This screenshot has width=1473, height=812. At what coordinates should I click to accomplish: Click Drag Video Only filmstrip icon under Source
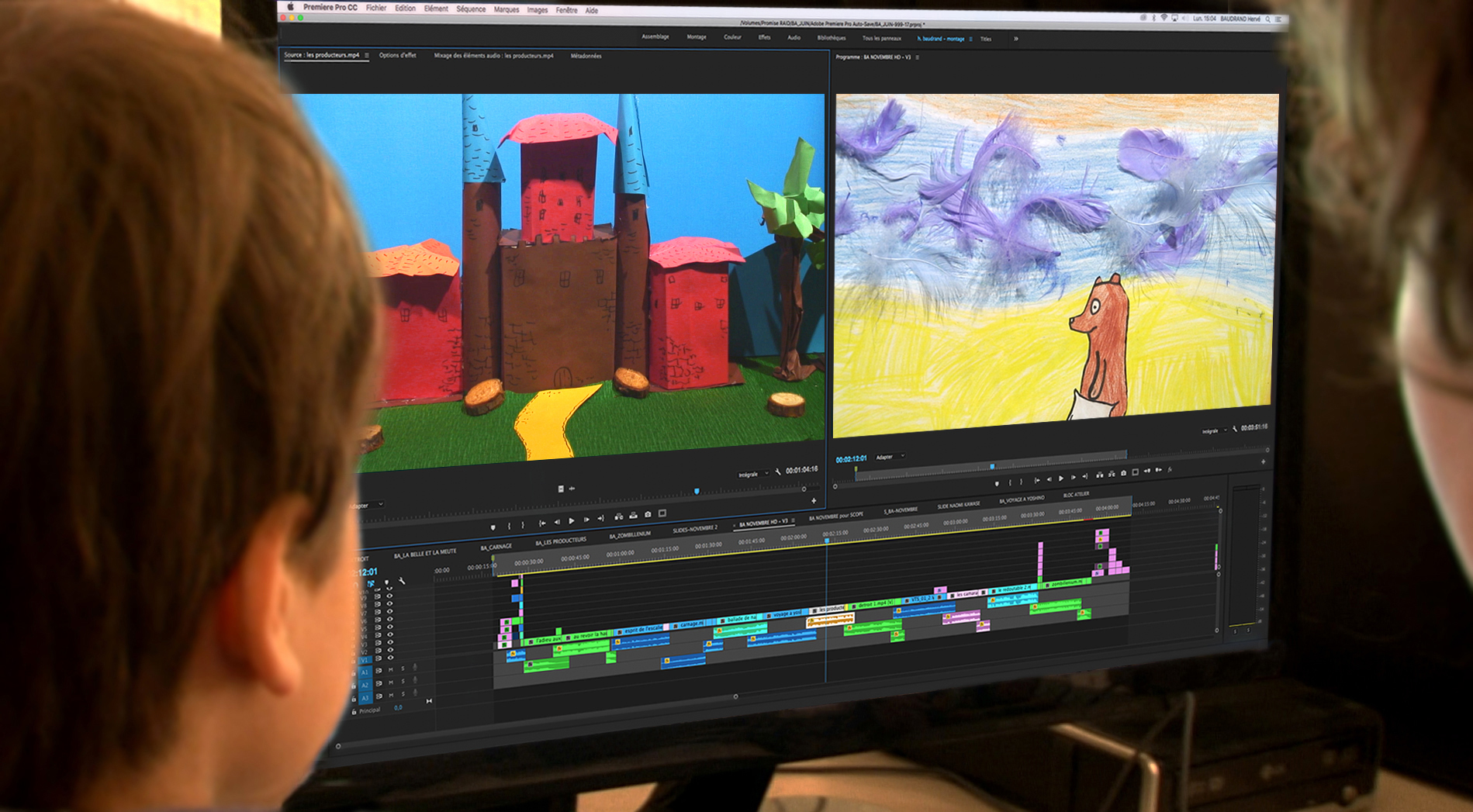pyautogui.click(x=561, y=489)
